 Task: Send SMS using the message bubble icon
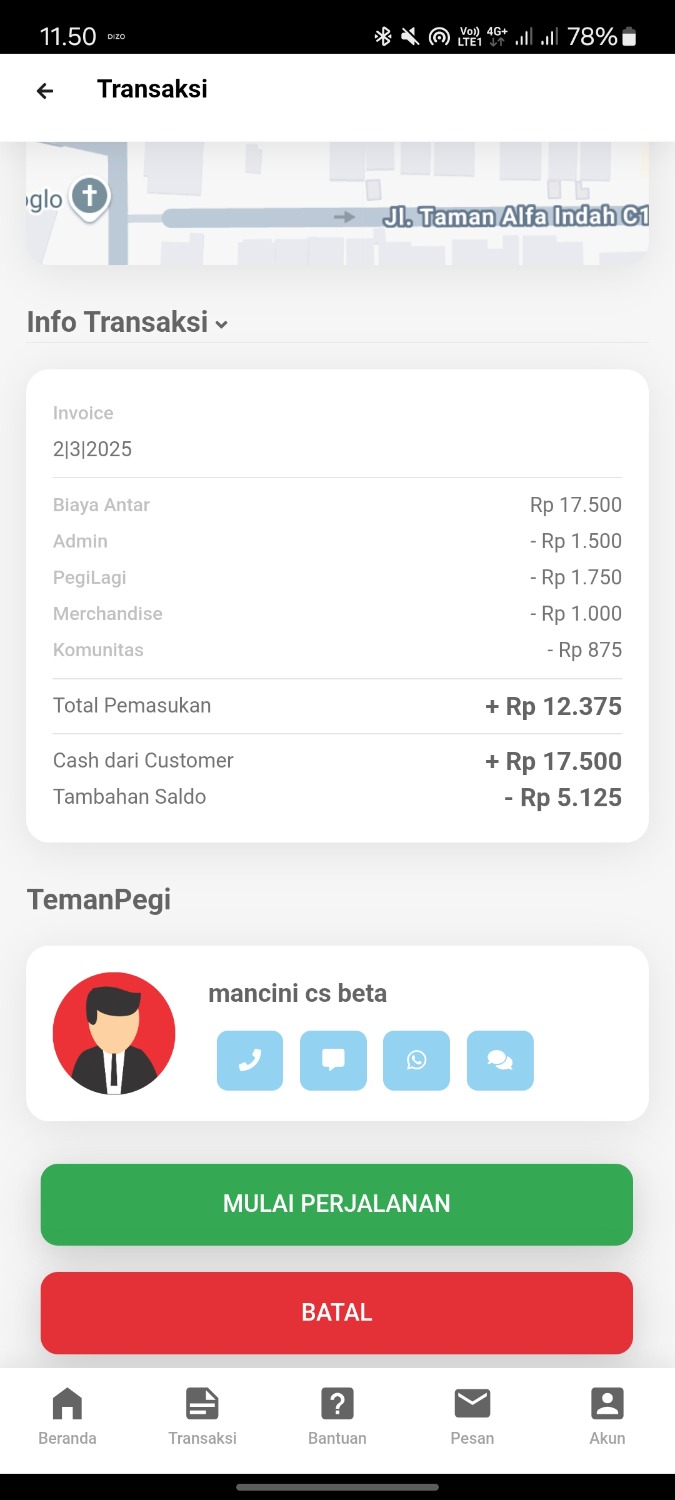point(333,1060)
